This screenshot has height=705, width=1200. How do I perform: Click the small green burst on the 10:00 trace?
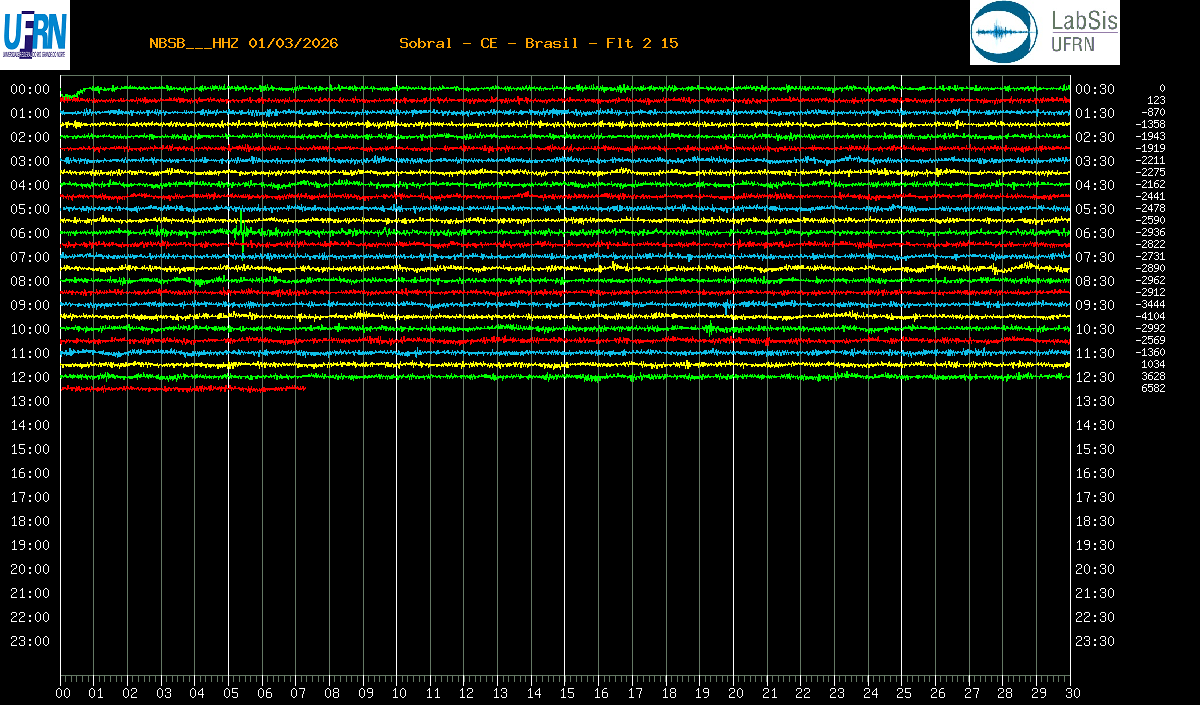pos(710,327)
